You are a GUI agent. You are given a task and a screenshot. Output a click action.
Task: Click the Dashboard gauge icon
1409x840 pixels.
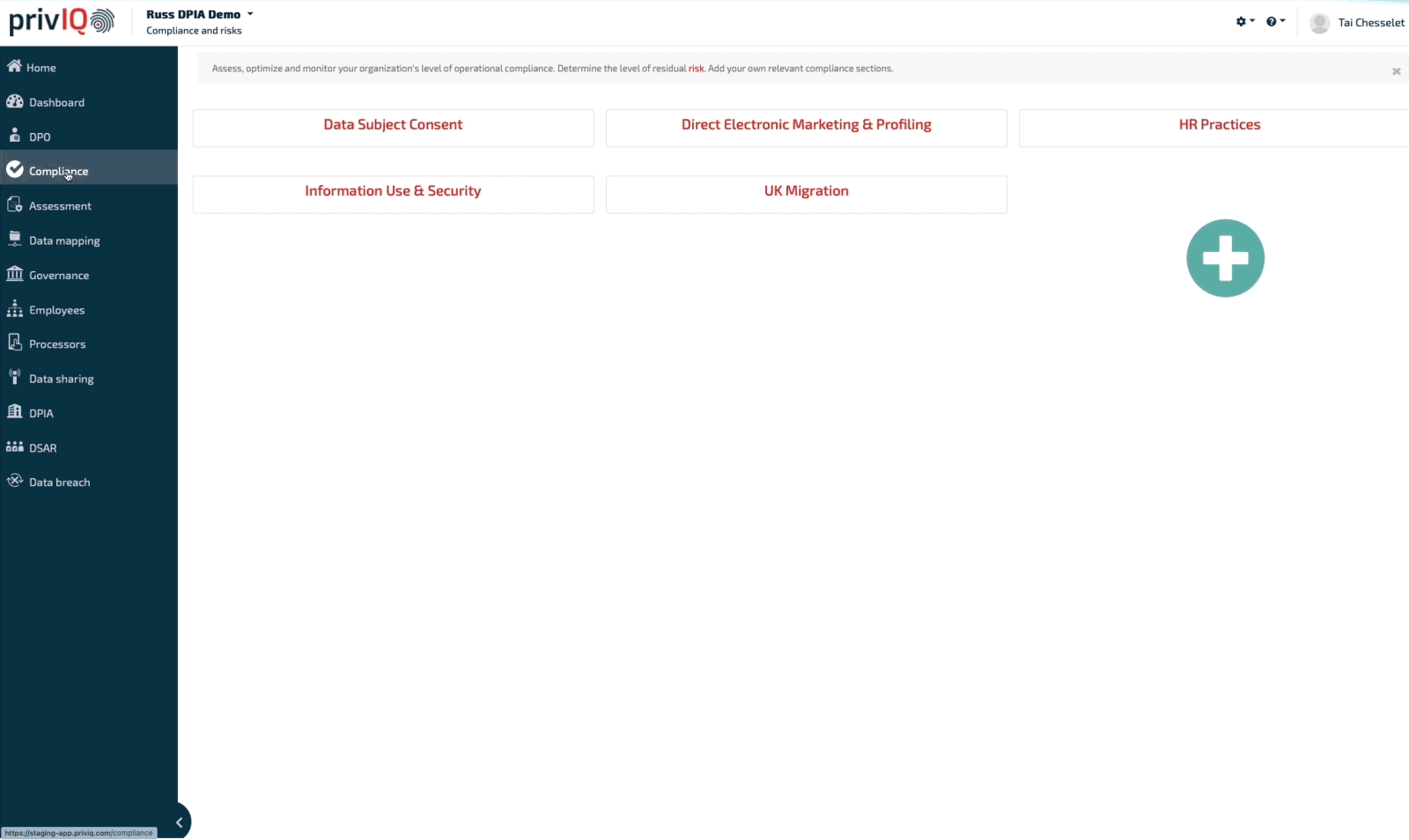[x=14, y=101]
